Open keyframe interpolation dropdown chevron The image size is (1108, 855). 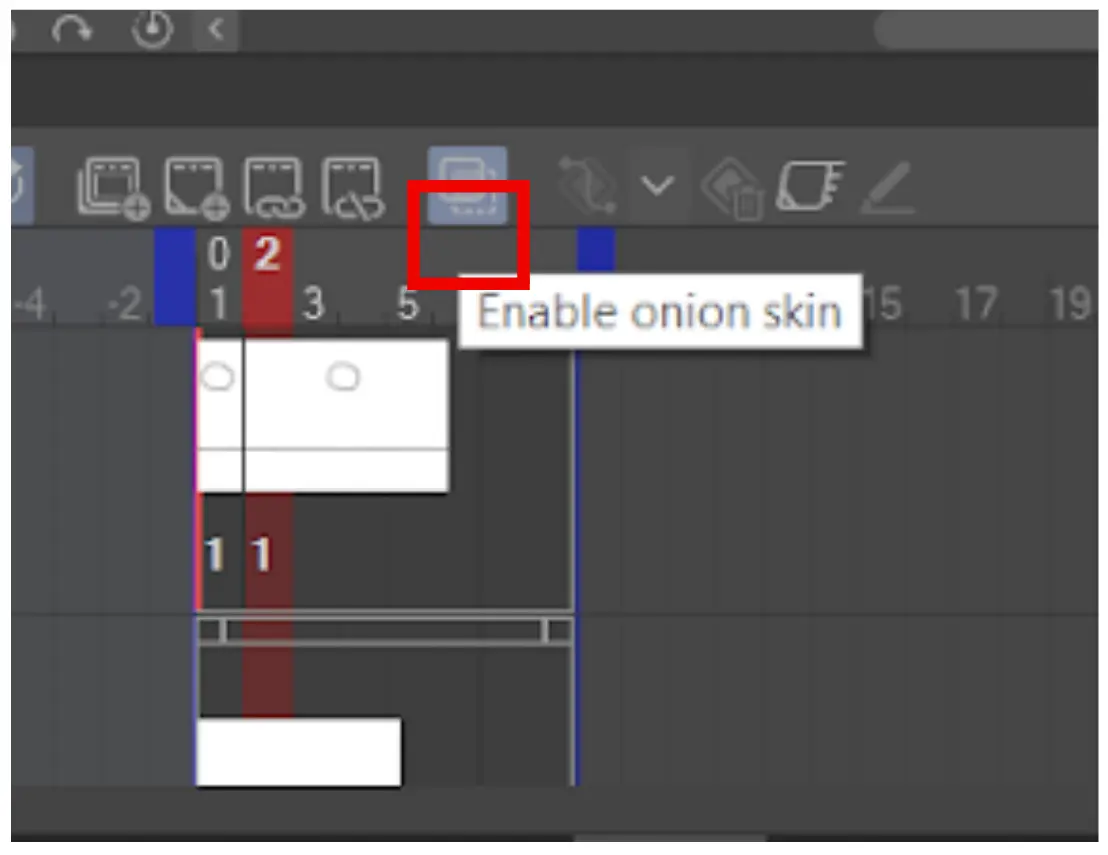point(657,186)
